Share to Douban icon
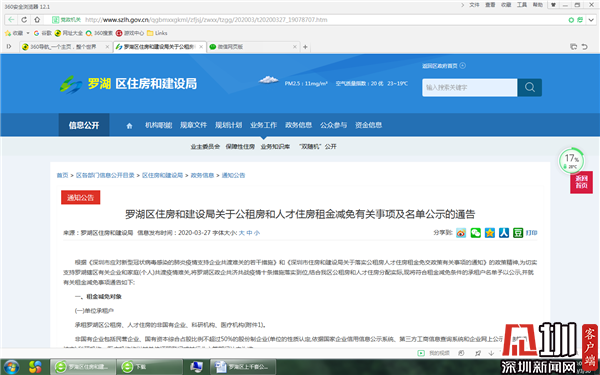Viewport: 600px width, 375px height. coord(518,233)
